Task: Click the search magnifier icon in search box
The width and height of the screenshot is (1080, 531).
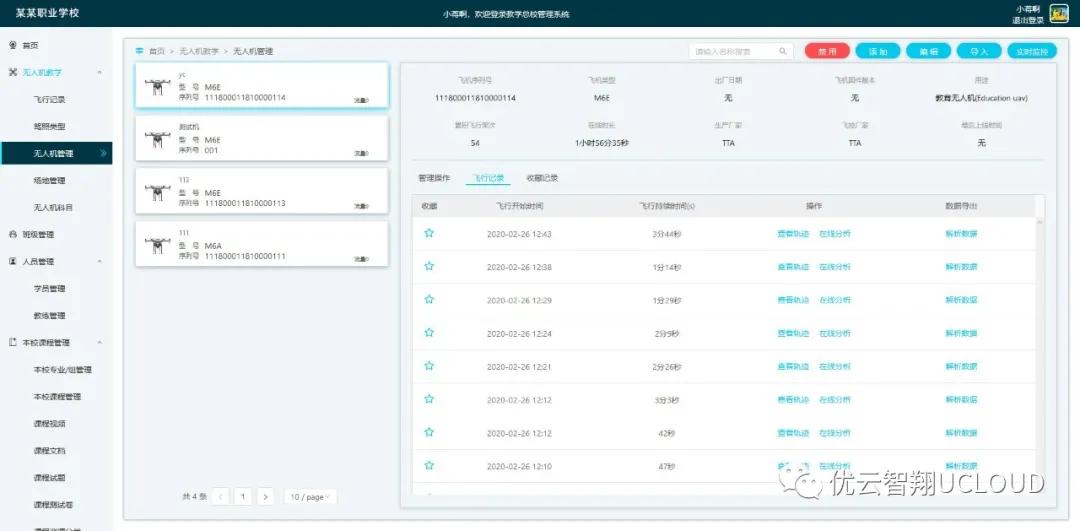Action: point(782,51)
